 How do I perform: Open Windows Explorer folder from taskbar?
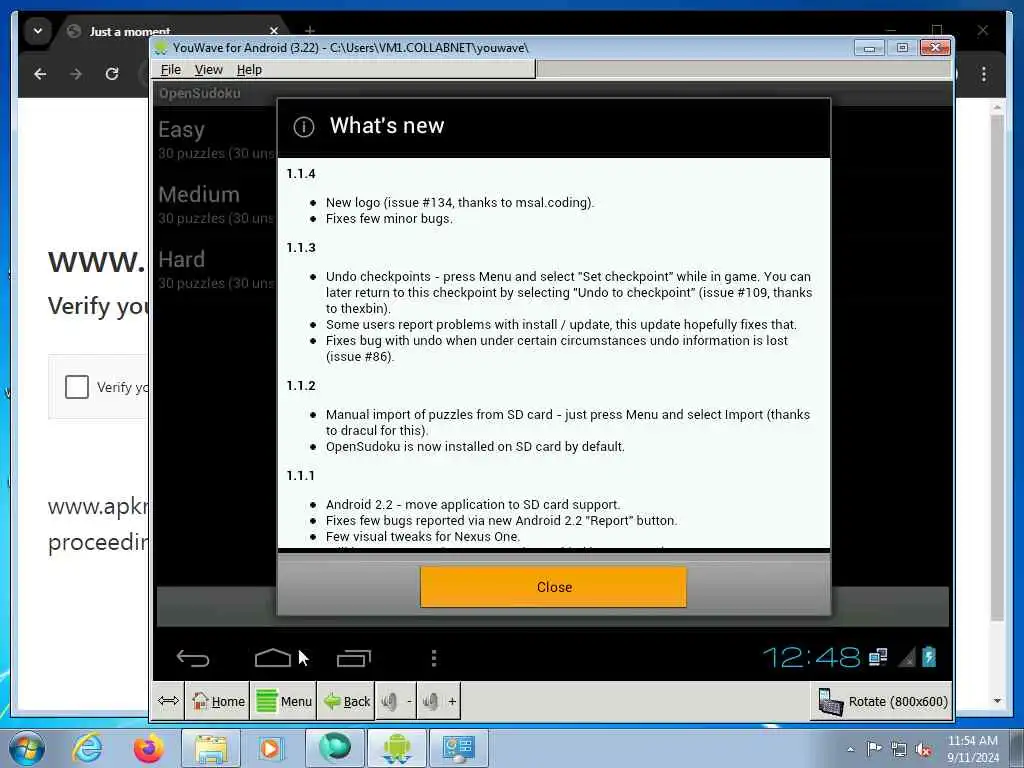coord(211,748)
